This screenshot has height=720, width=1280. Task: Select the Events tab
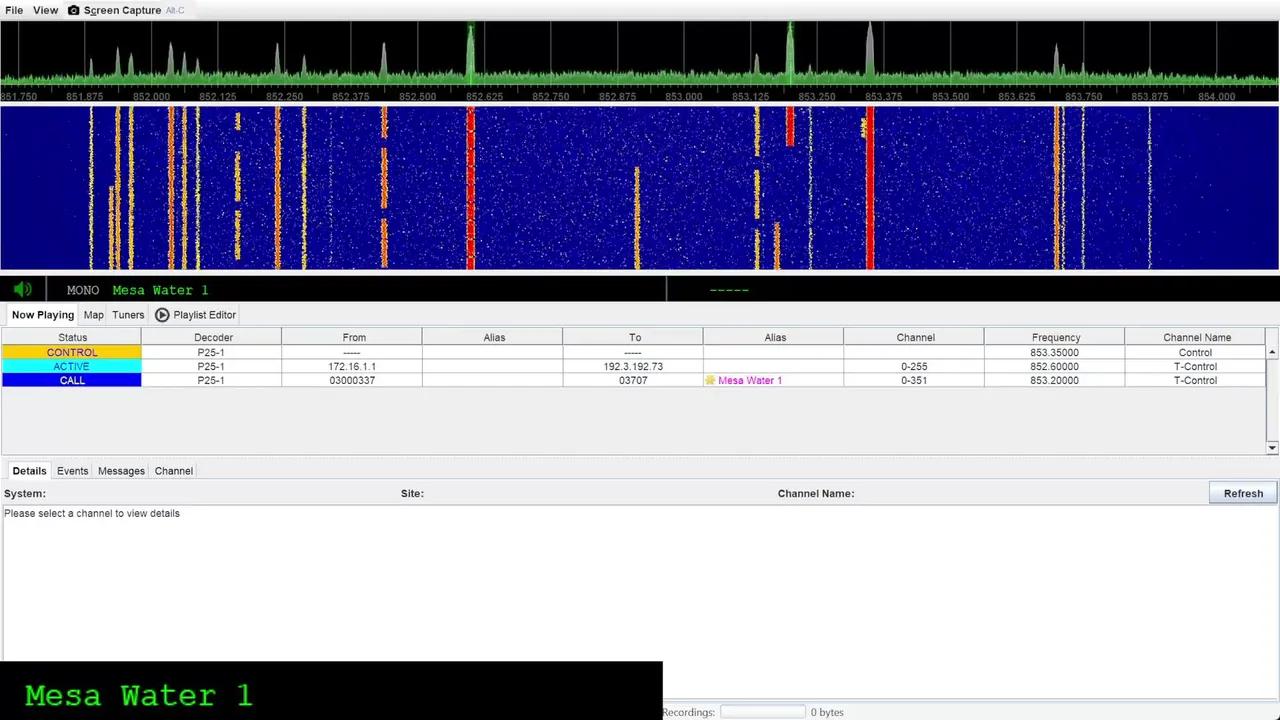click(72, 471)
